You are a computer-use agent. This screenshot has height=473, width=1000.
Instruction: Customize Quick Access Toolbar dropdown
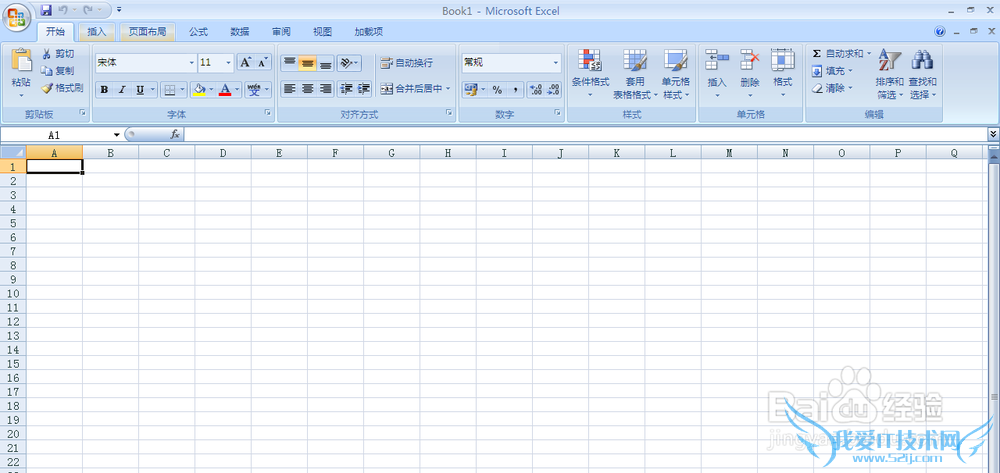(119, 10)
